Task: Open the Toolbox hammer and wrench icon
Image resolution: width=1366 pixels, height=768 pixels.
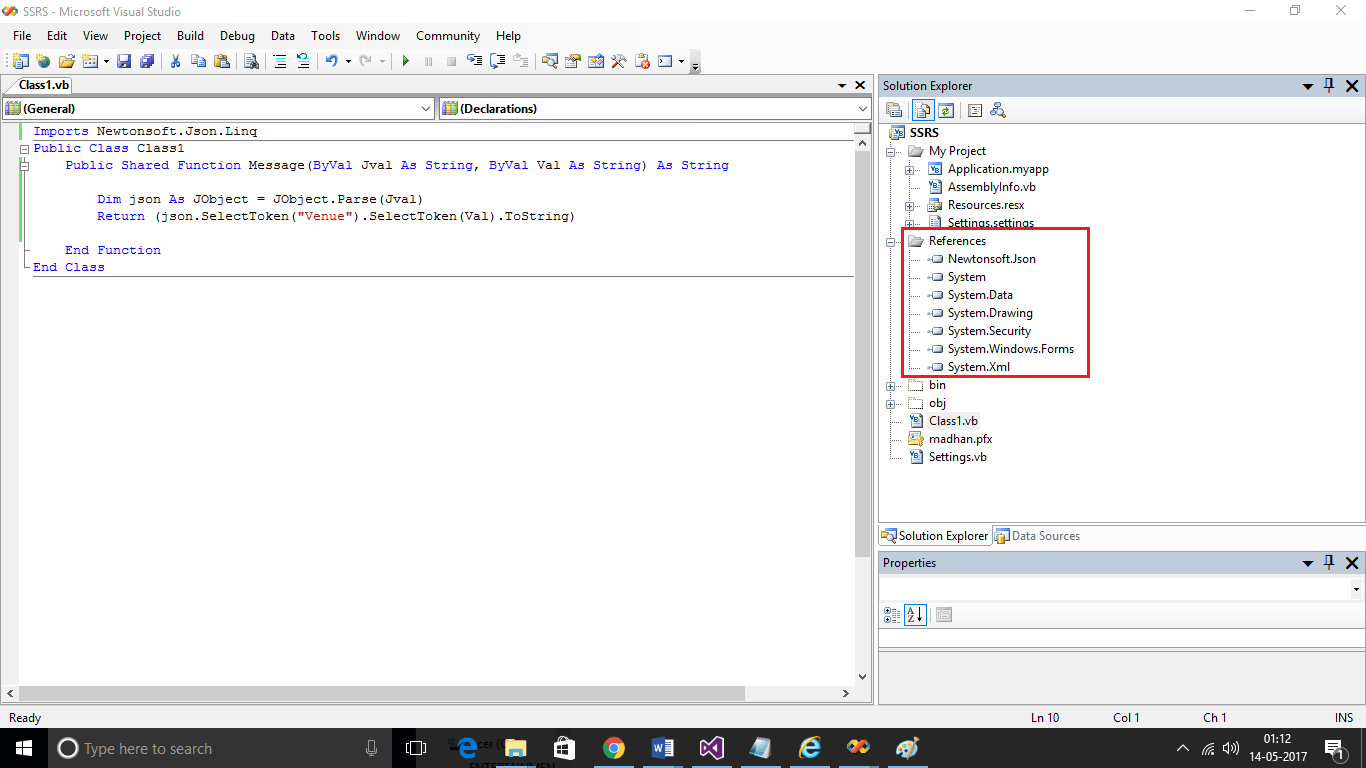Action: pos(619,61)
